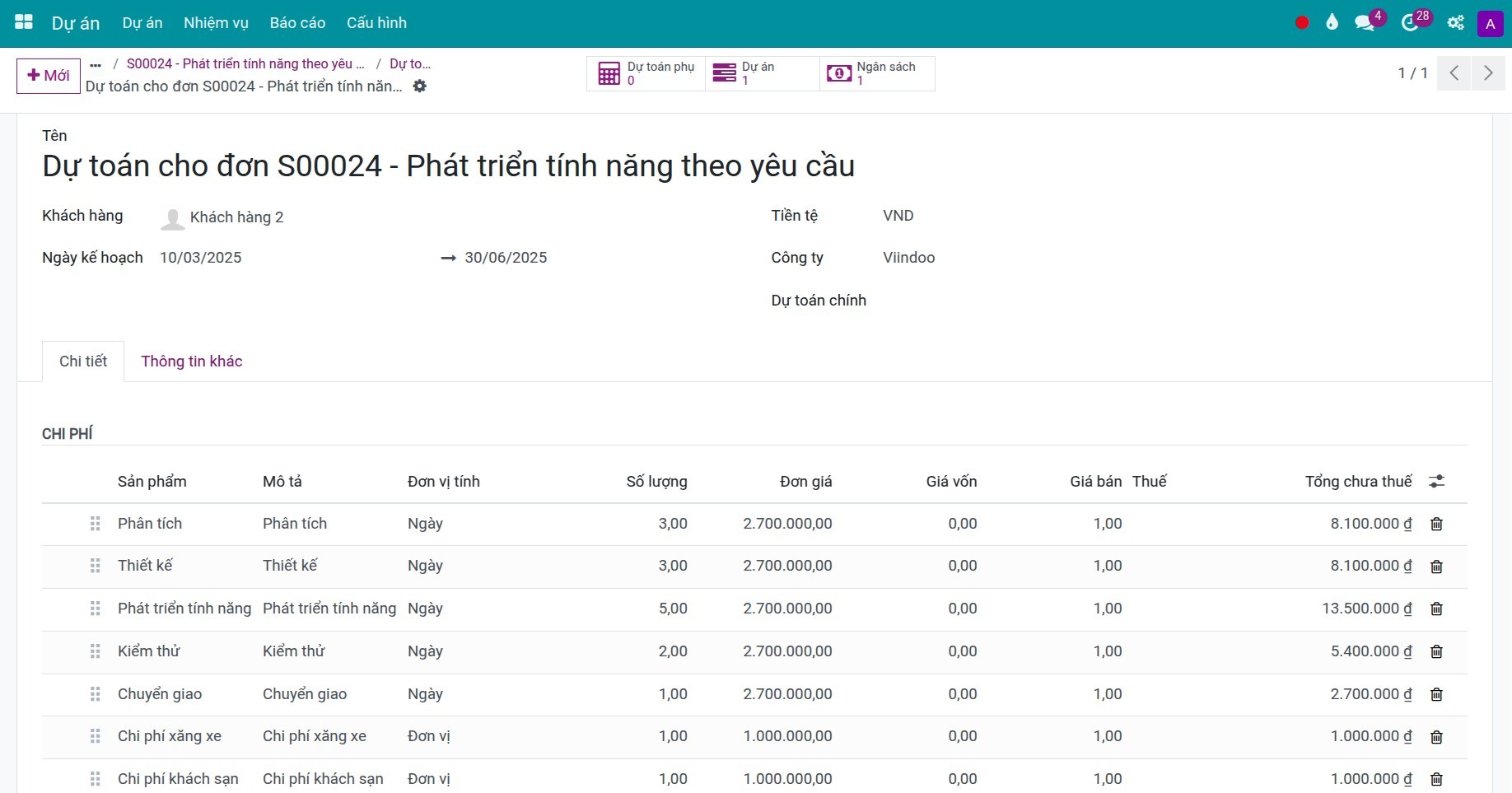Click the Khách hàng 2 customer field
The width and height of the screenshot is (1512, 793).
tap(236, 217)
